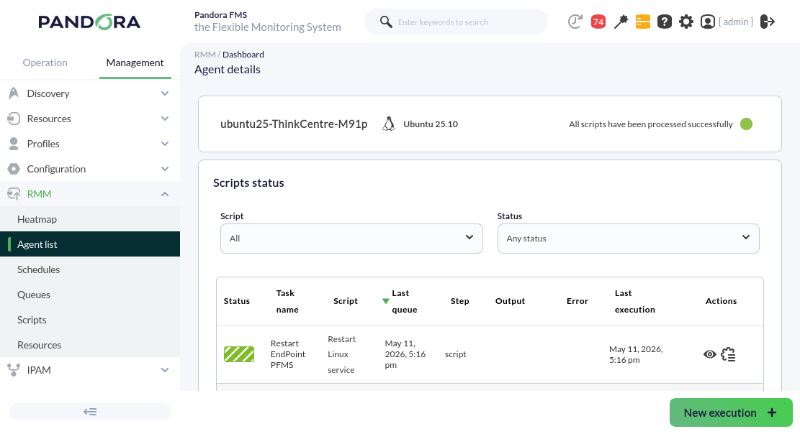Click the script steps list icon in Actions
800x434 pixels.
(729, 354)
